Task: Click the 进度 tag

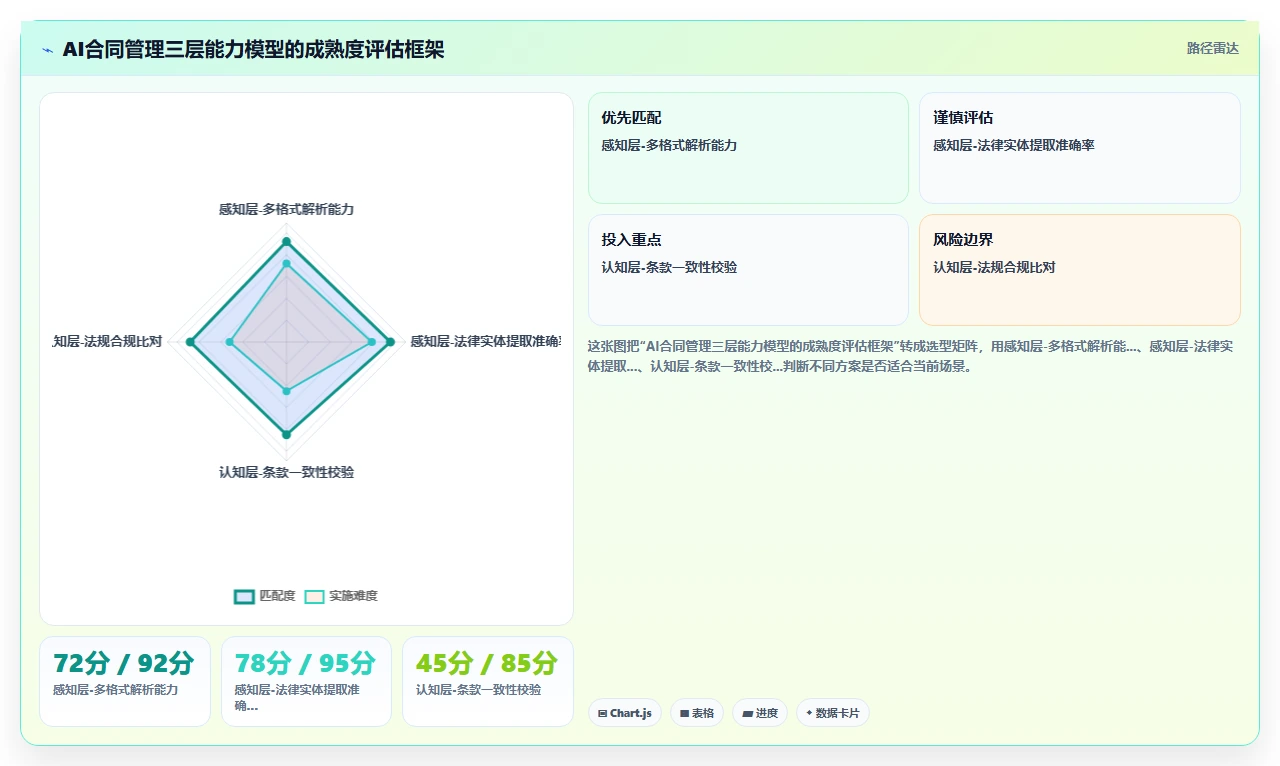Action: [760, 713]
